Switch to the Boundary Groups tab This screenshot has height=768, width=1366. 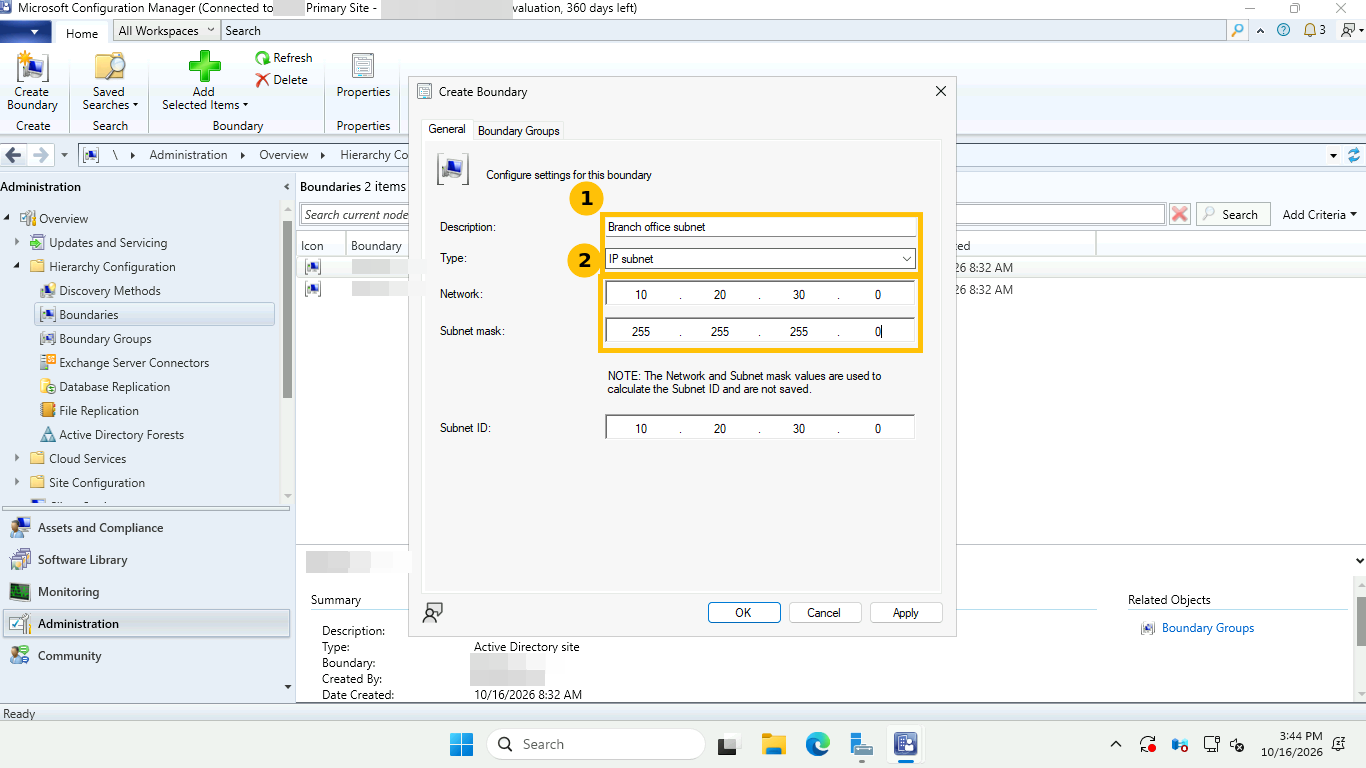[519, 130]
